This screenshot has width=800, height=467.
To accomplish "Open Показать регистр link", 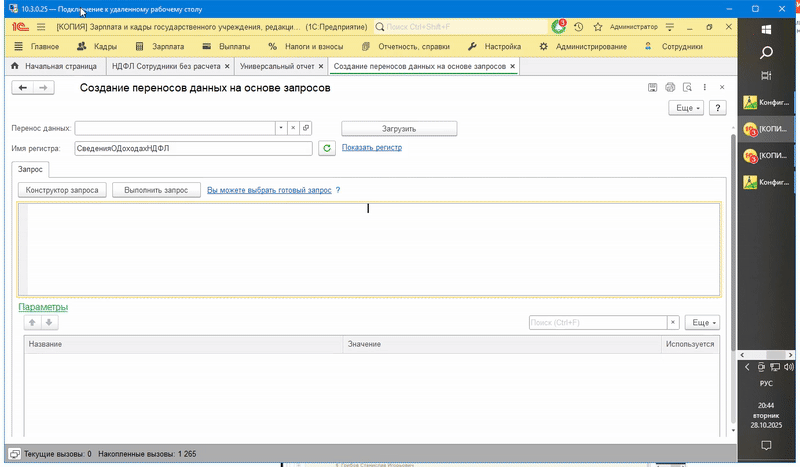I will pos(372,148).
